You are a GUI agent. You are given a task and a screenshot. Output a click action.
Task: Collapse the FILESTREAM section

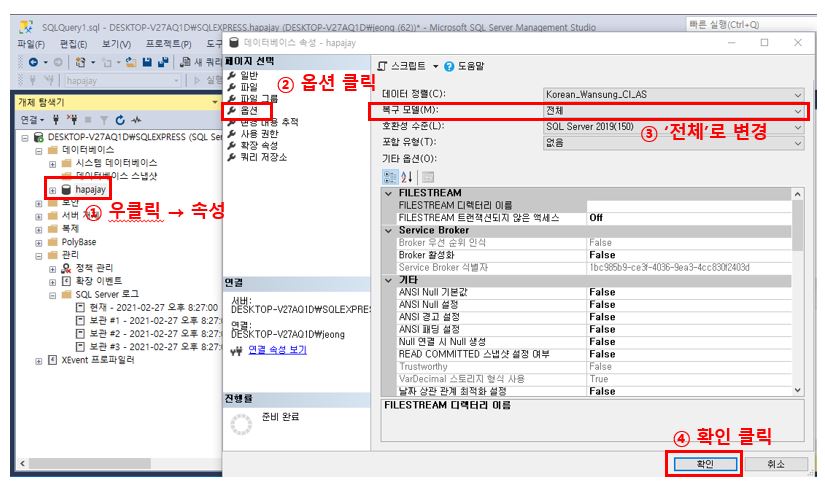(389, 193)
